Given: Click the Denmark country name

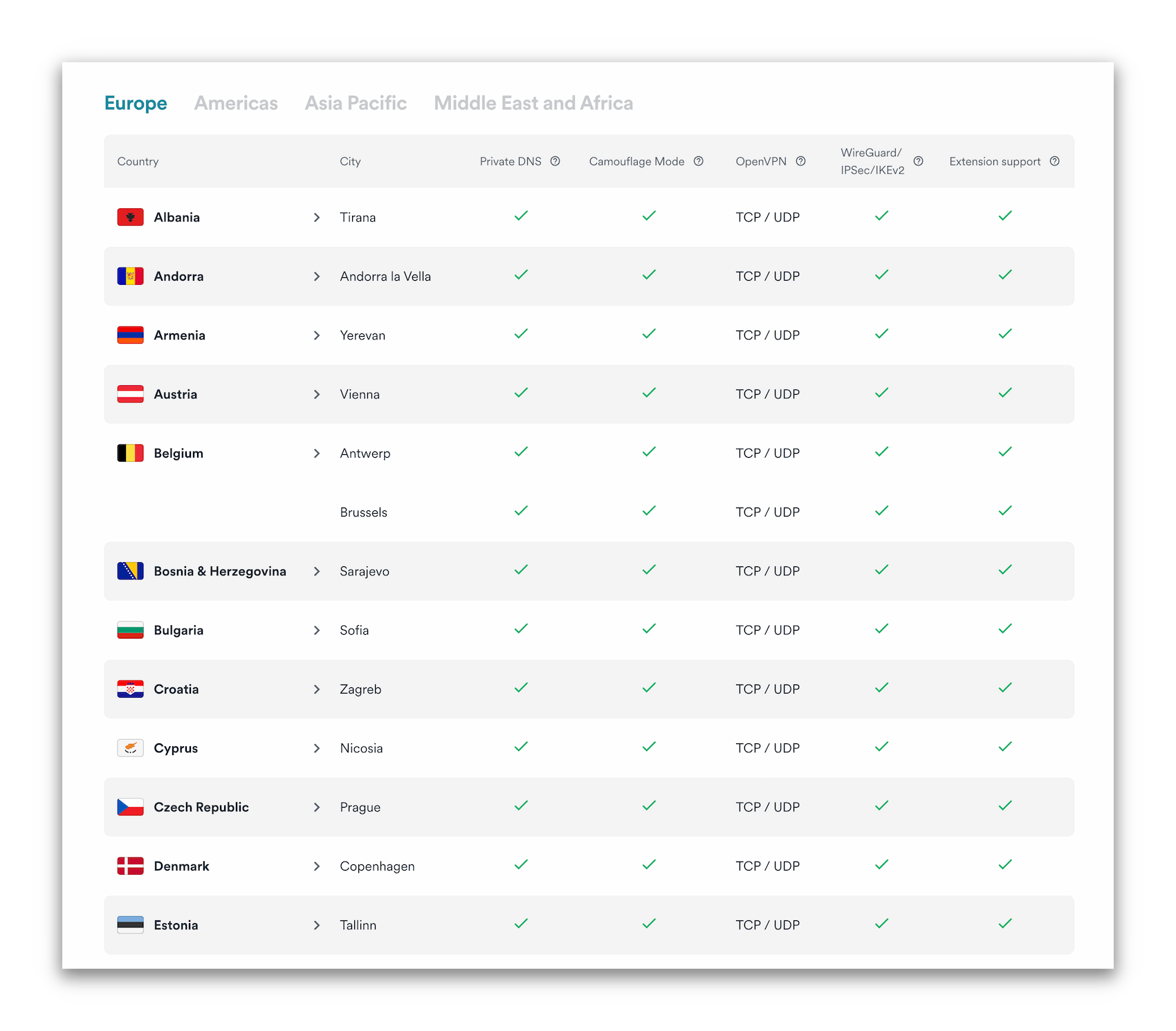Looking at the screenshot, I should click(x=181, y=866).
